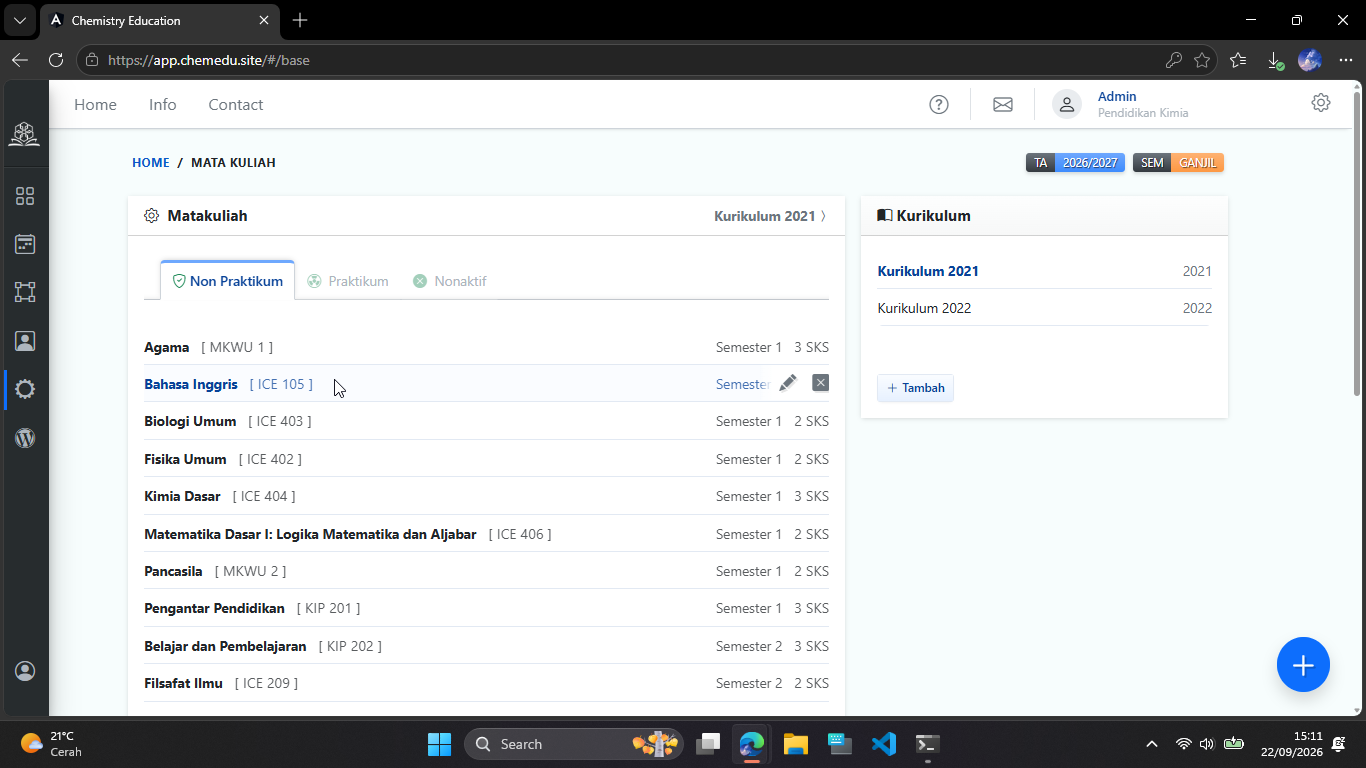Switch to the Non Praktikum tab

[228, 281]
